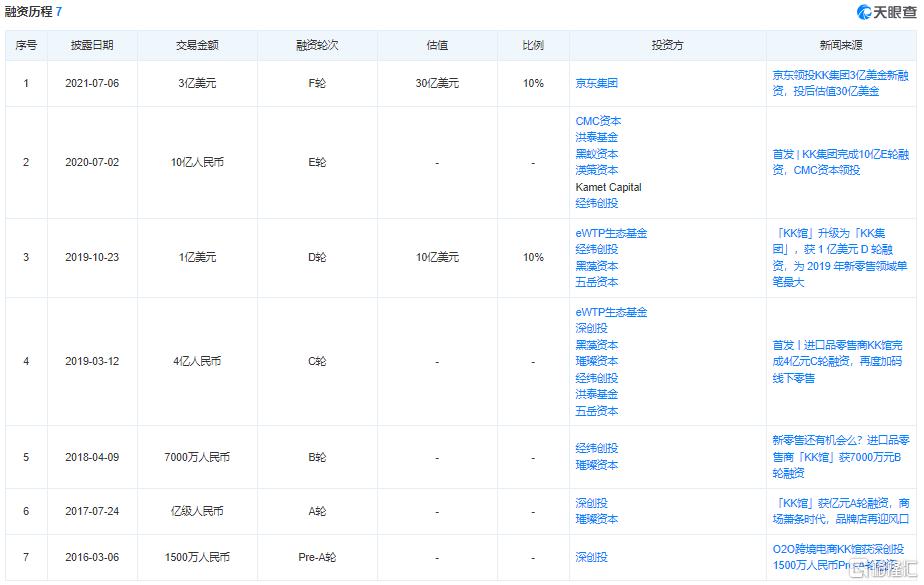
Task: Click the 投资方 column header
Action: pyautogui.click(x=668, y=45)
